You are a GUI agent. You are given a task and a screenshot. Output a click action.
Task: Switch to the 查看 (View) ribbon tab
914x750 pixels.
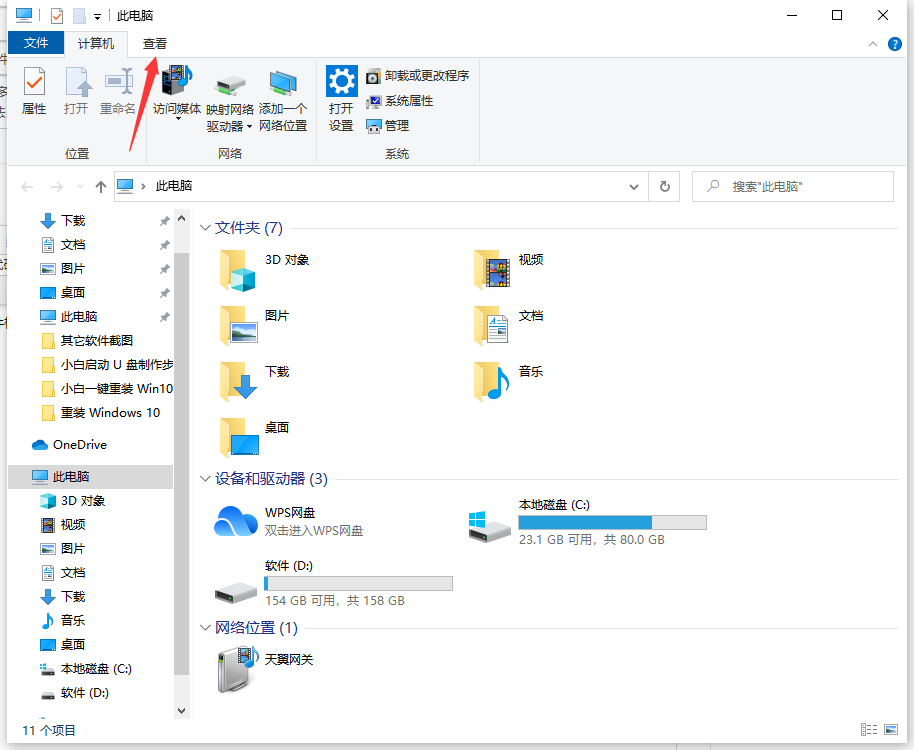pos(155,44)
